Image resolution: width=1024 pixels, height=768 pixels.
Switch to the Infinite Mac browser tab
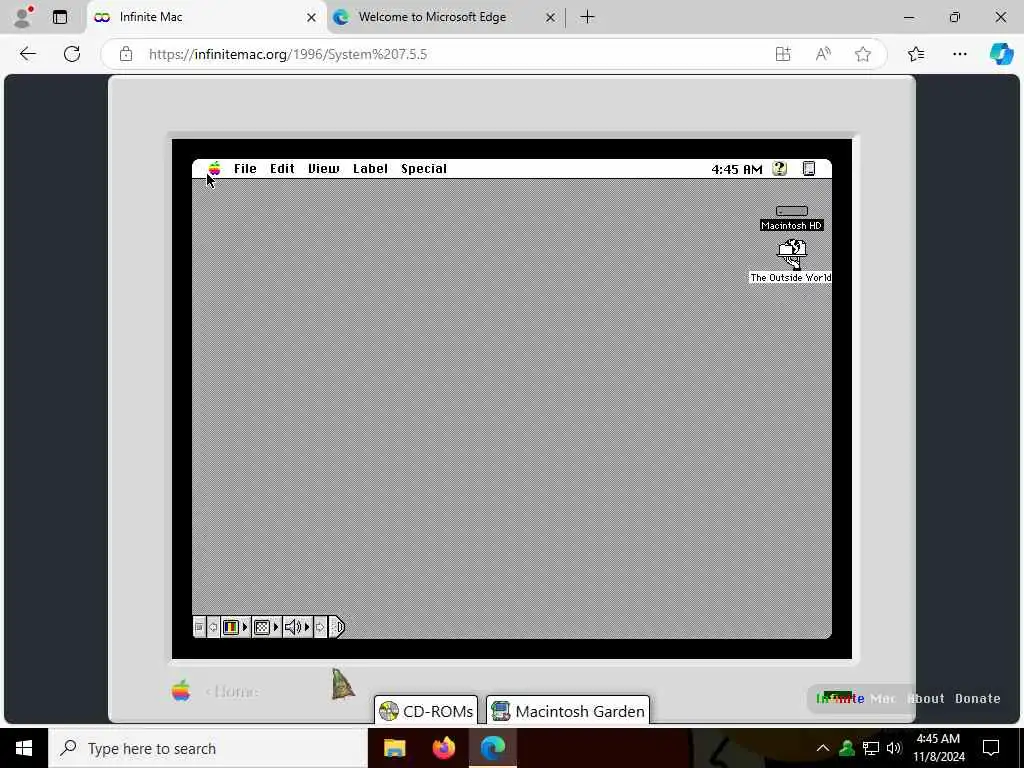coord(206,17)
